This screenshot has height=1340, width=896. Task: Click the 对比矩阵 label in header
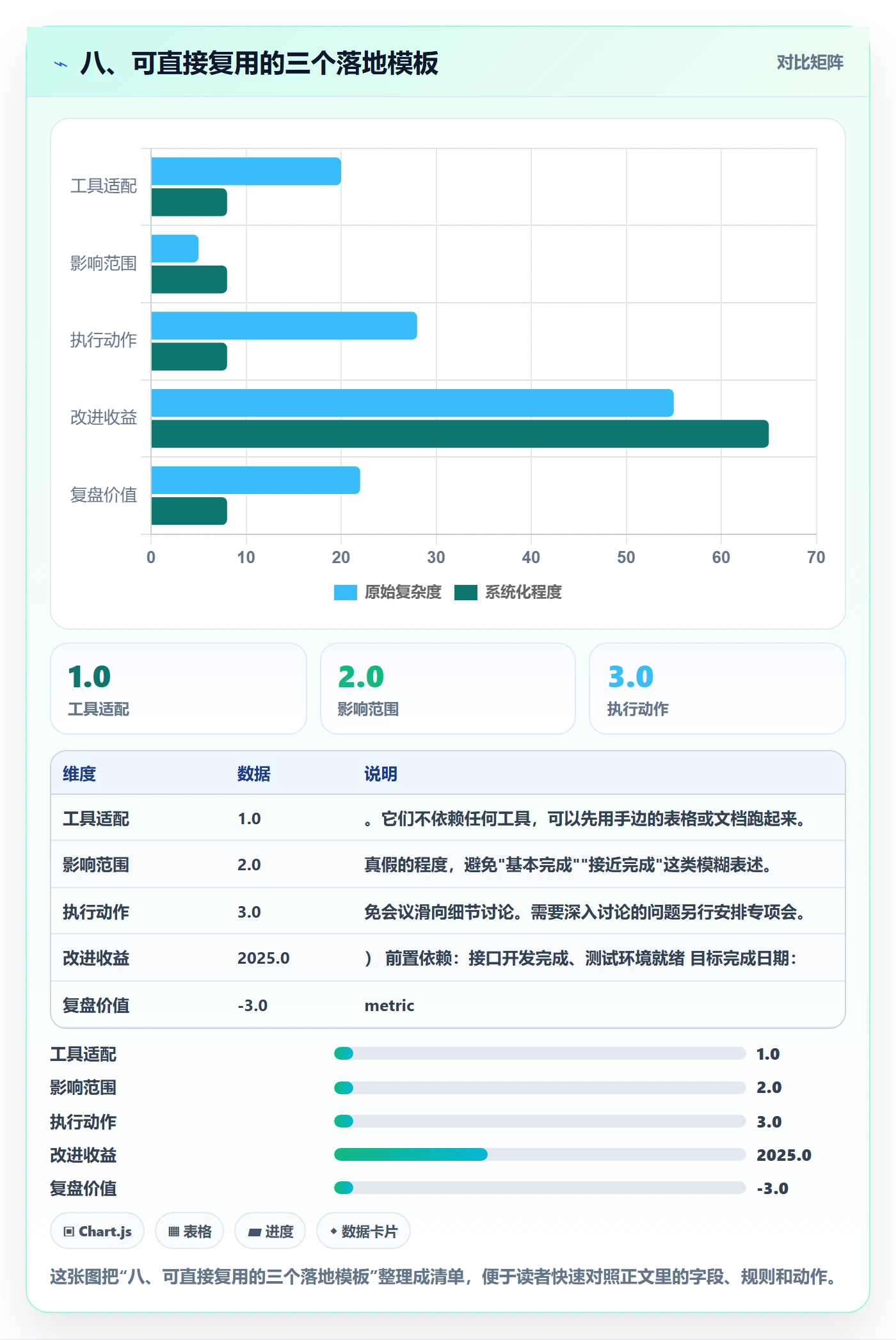[810, 63]
